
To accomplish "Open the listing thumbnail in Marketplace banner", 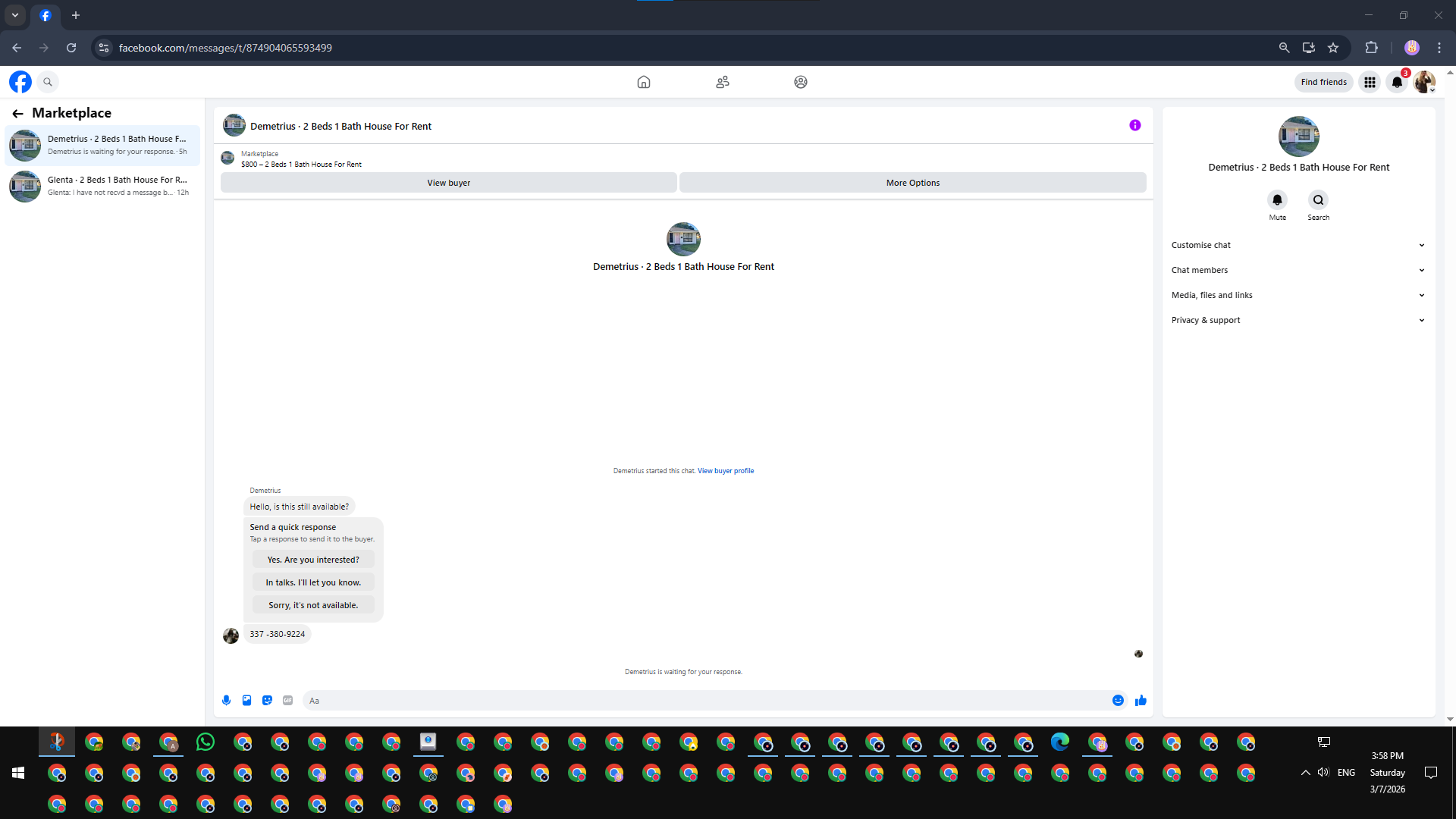I will 227,158.
